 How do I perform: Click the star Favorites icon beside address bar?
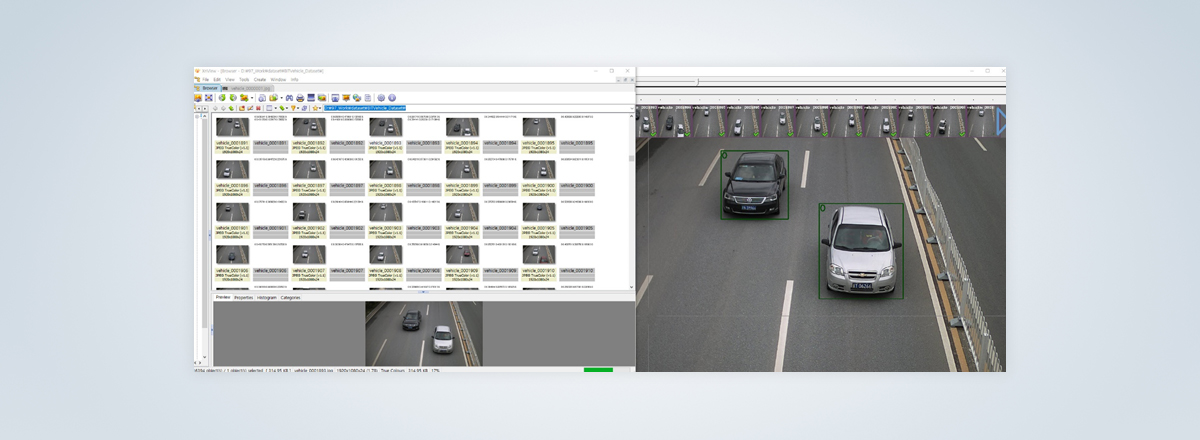click(x=315, y=108)
